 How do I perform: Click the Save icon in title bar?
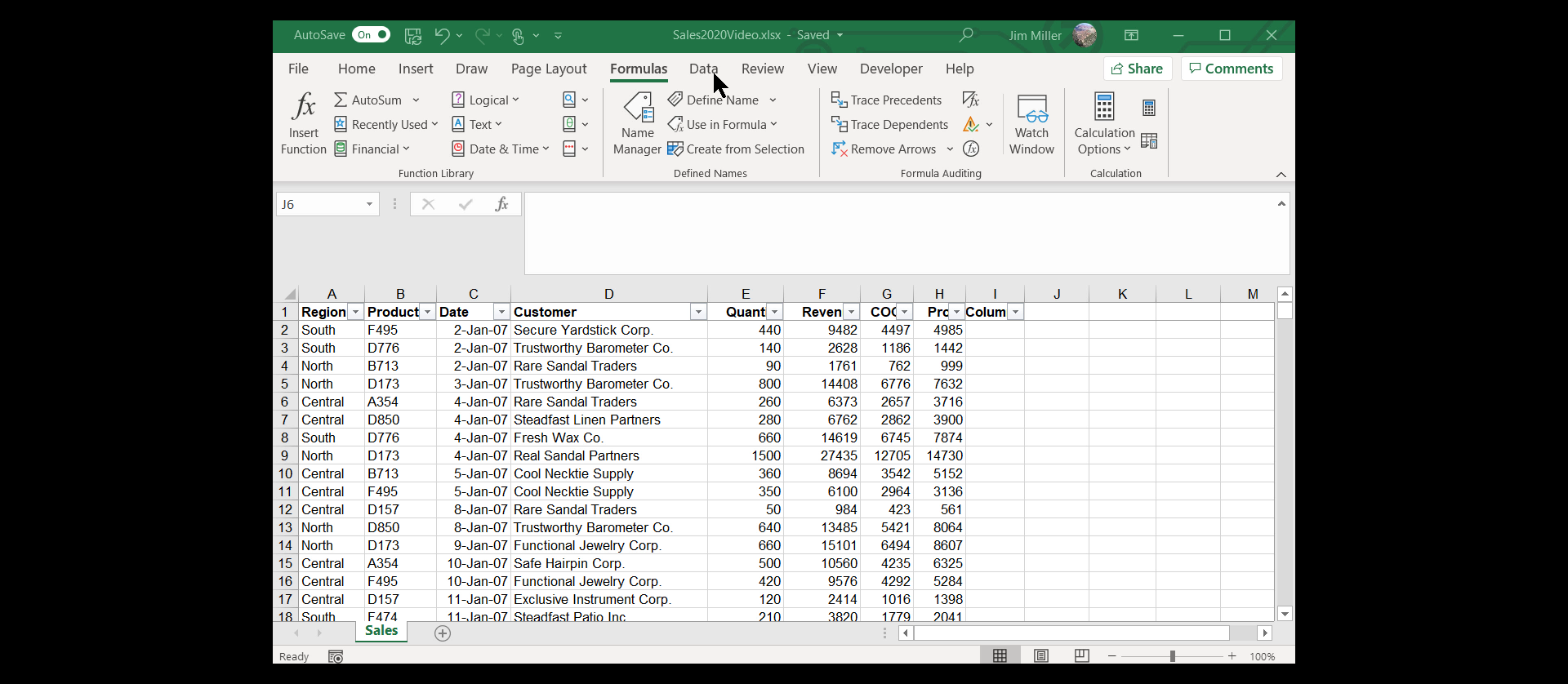413,35
